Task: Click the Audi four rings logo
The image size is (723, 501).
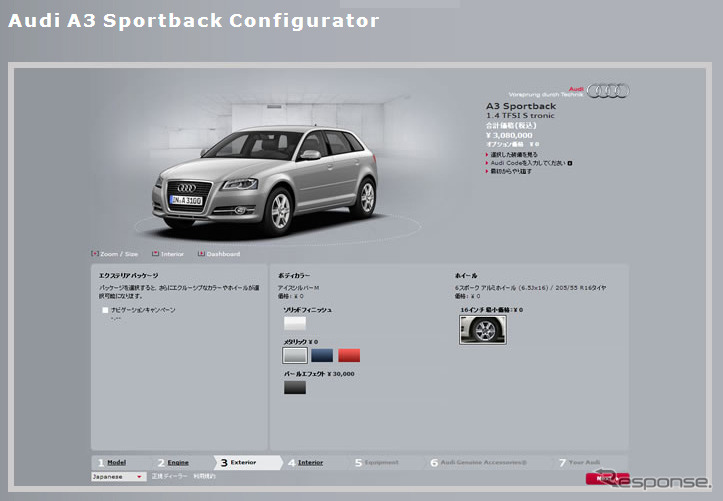Action: click(x=608, y=91)
